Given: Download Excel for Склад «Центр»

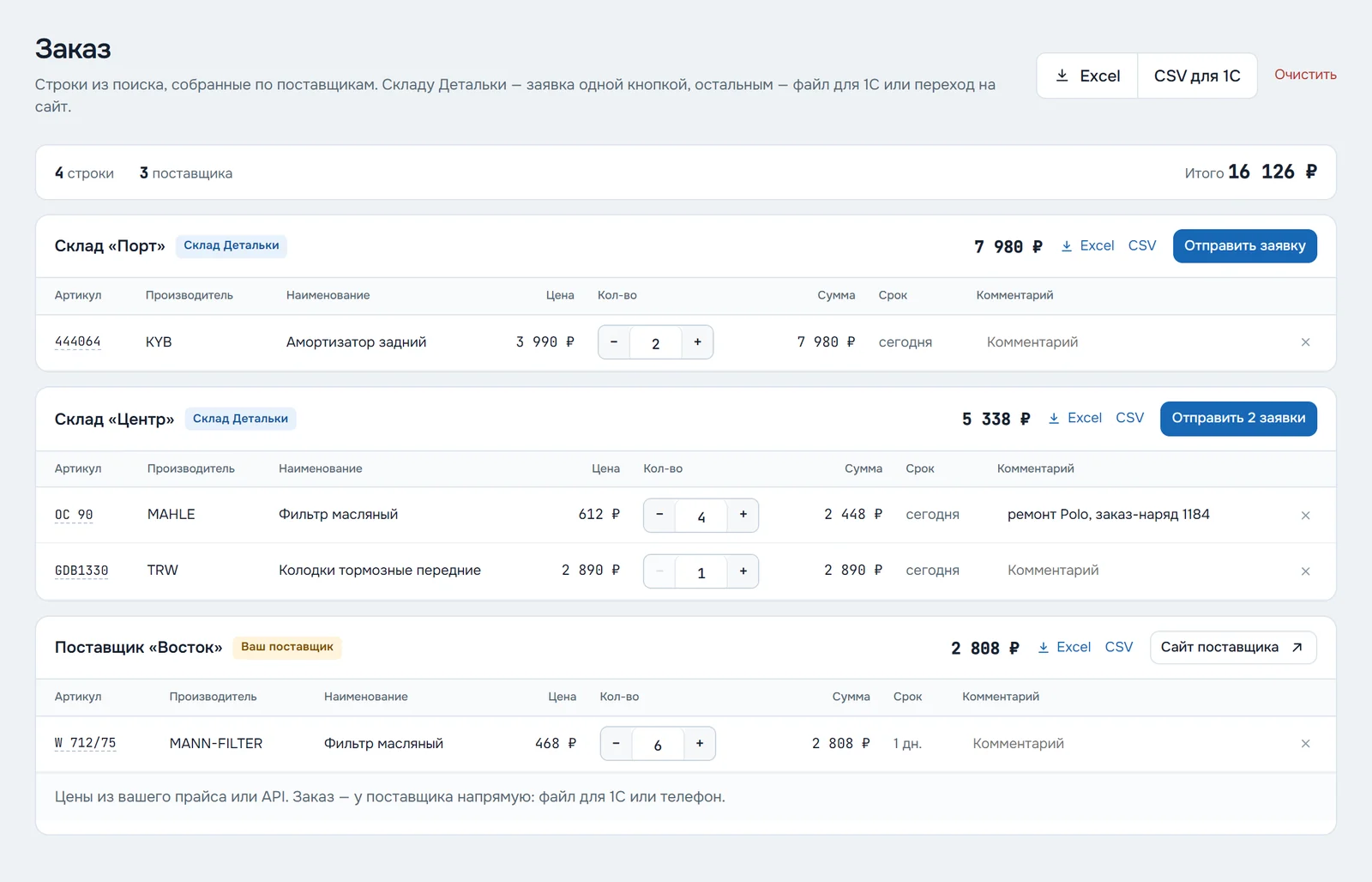Looking at the screenshot, I should pyautogui.click(x=1074, y=419).
